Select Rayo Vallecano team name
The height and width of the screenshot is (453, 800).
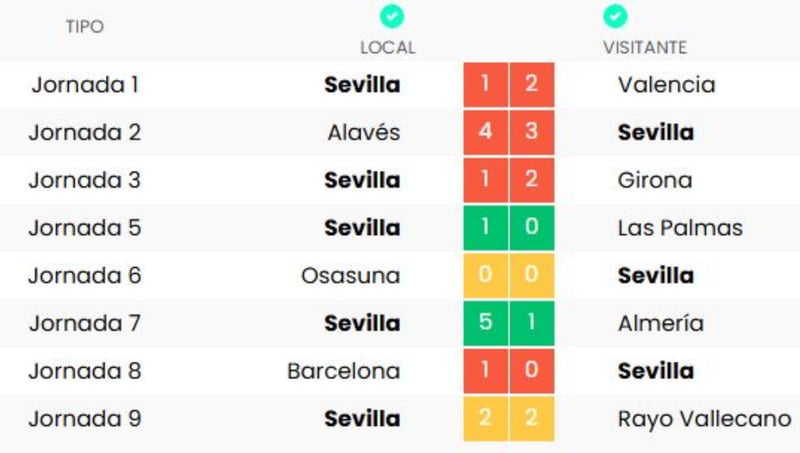click(x=704, y=419)
